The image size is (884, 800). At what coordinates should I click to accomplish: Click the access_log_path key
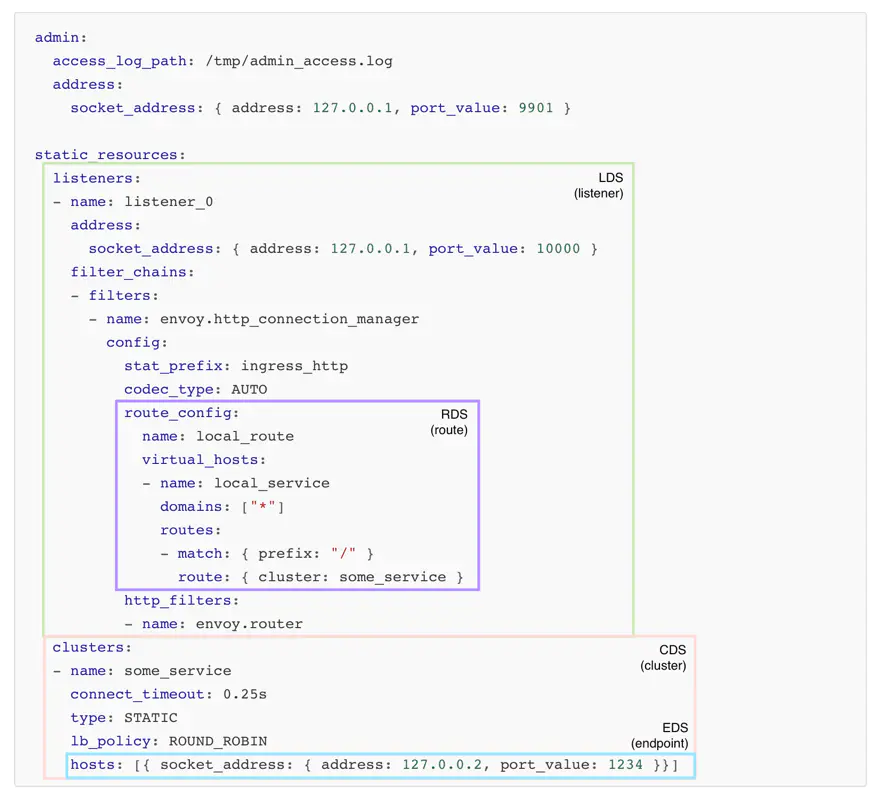point(119,61)
